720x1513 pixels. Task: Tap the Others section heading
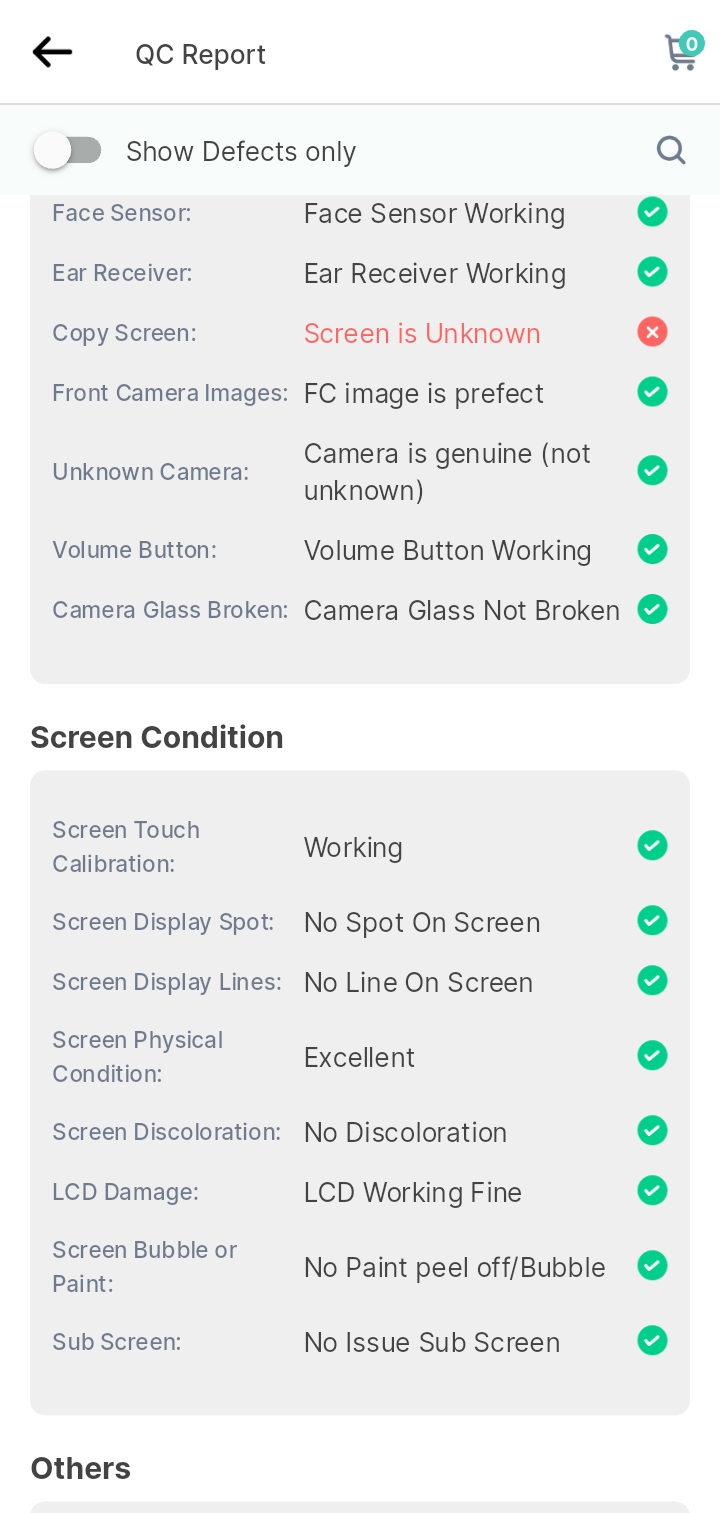[x=81, y=1468]
